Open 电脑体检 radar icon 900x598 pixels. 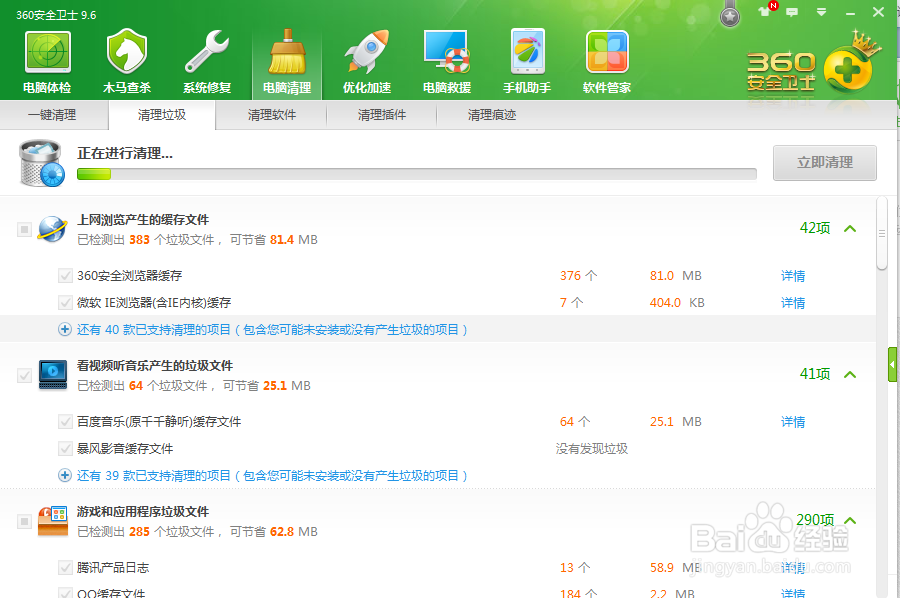point(47,53)
